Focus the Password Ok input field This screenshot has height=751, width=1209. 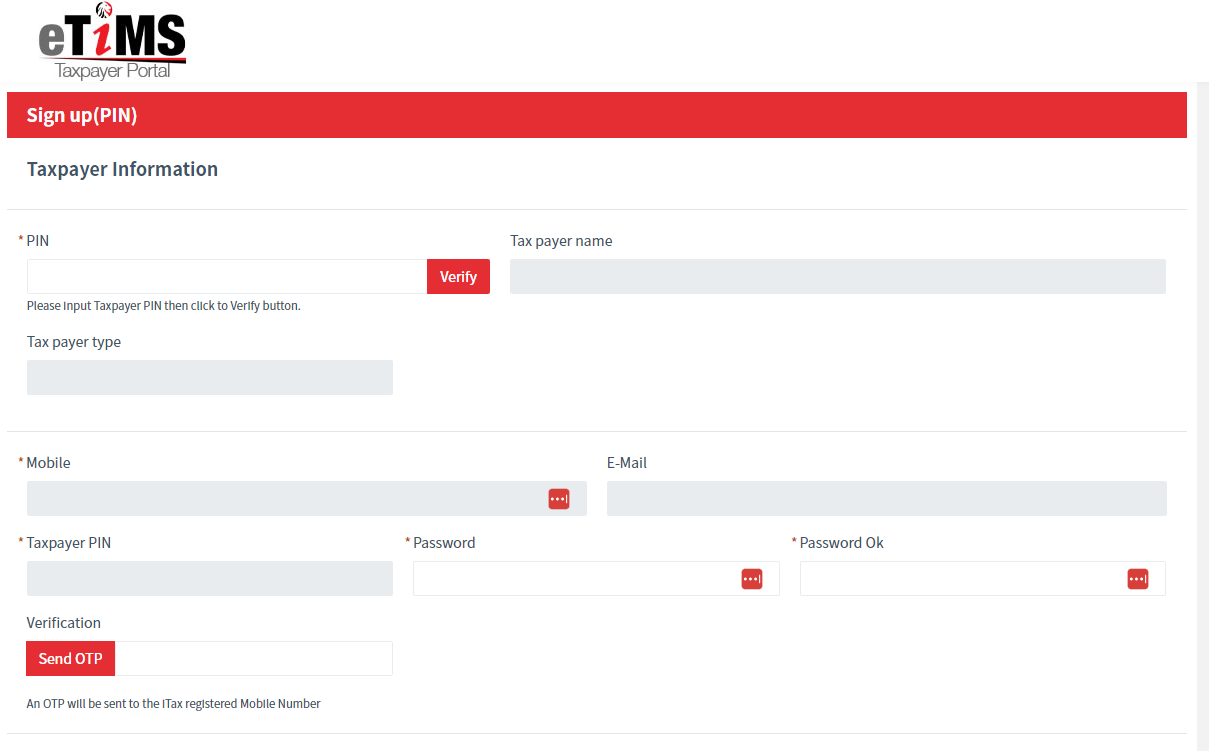[983, 579]
